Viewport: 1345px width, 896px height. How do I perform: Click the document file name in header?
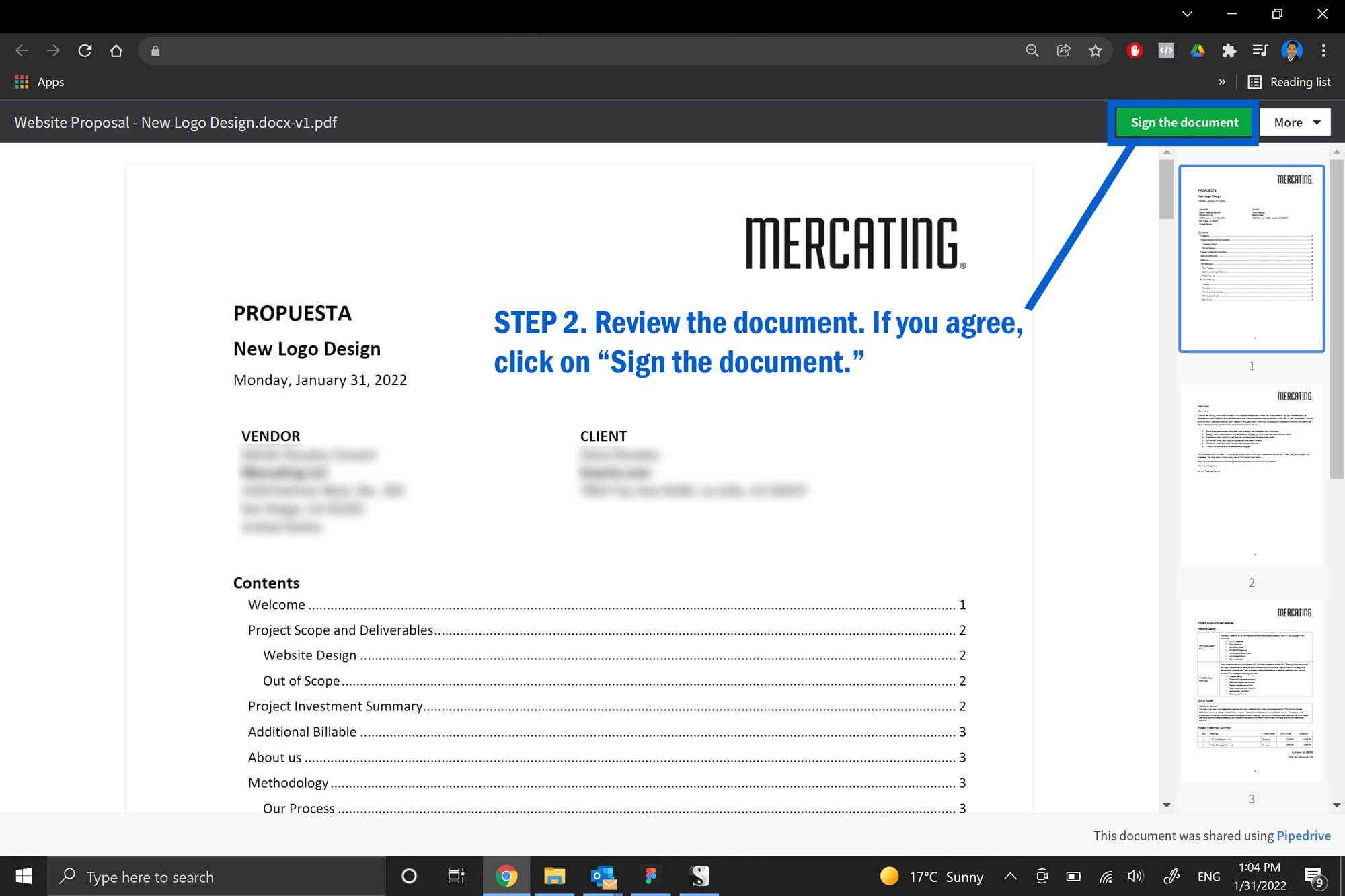coord(176,122)
